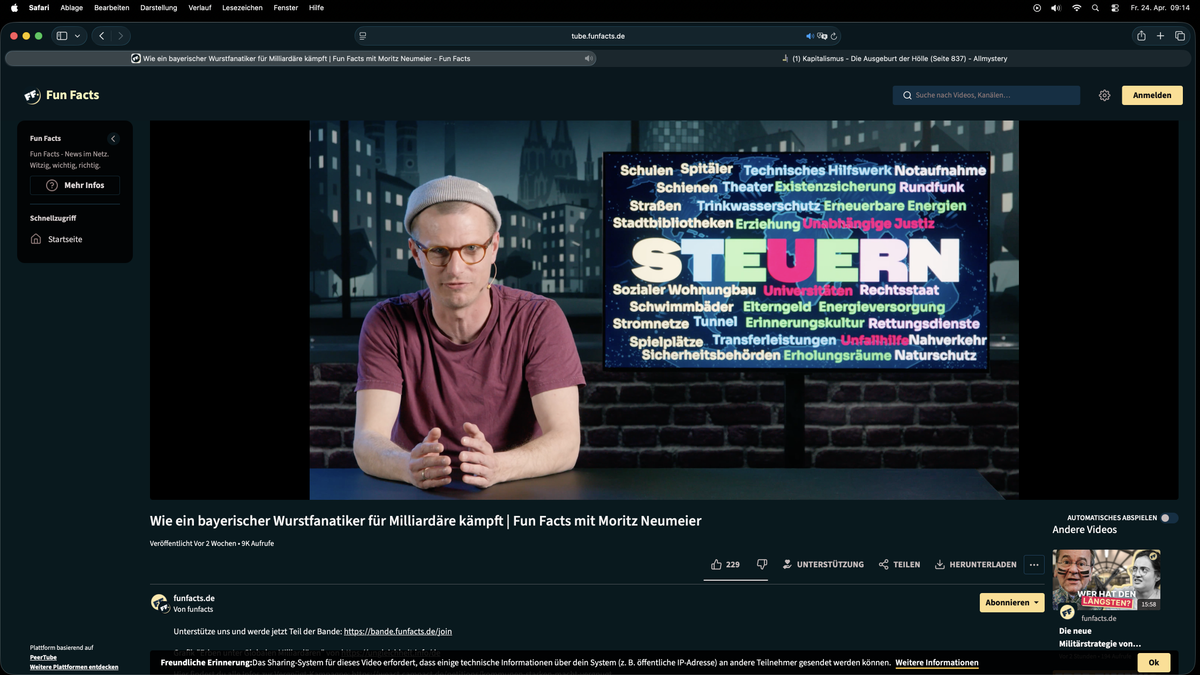Open the Lesezeichen menu
The height and width of the screenshot is (675, 1200).
[x=243, y=7]
